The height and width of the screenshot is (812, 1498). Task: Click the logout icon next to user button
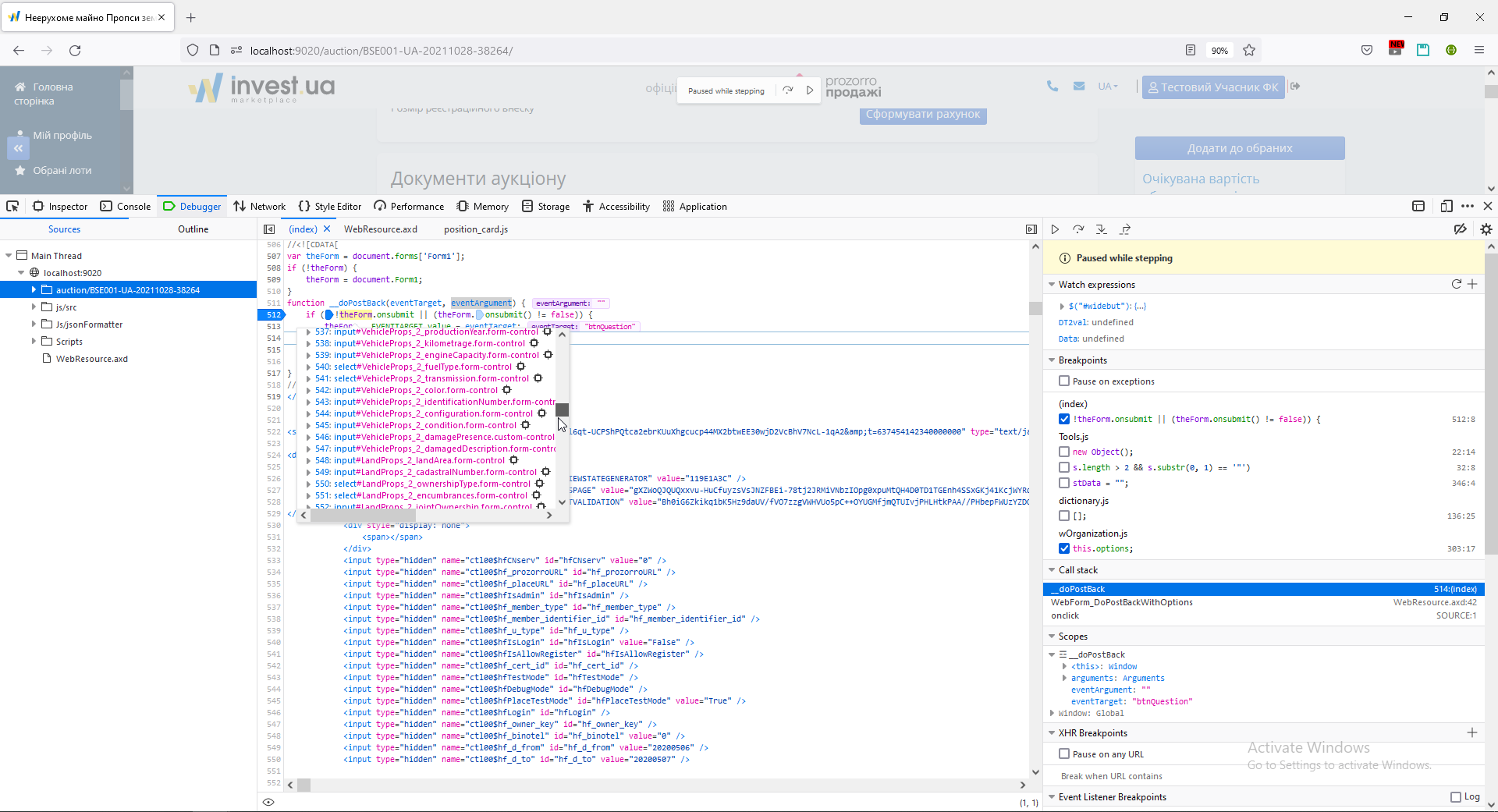(1295, 87)
